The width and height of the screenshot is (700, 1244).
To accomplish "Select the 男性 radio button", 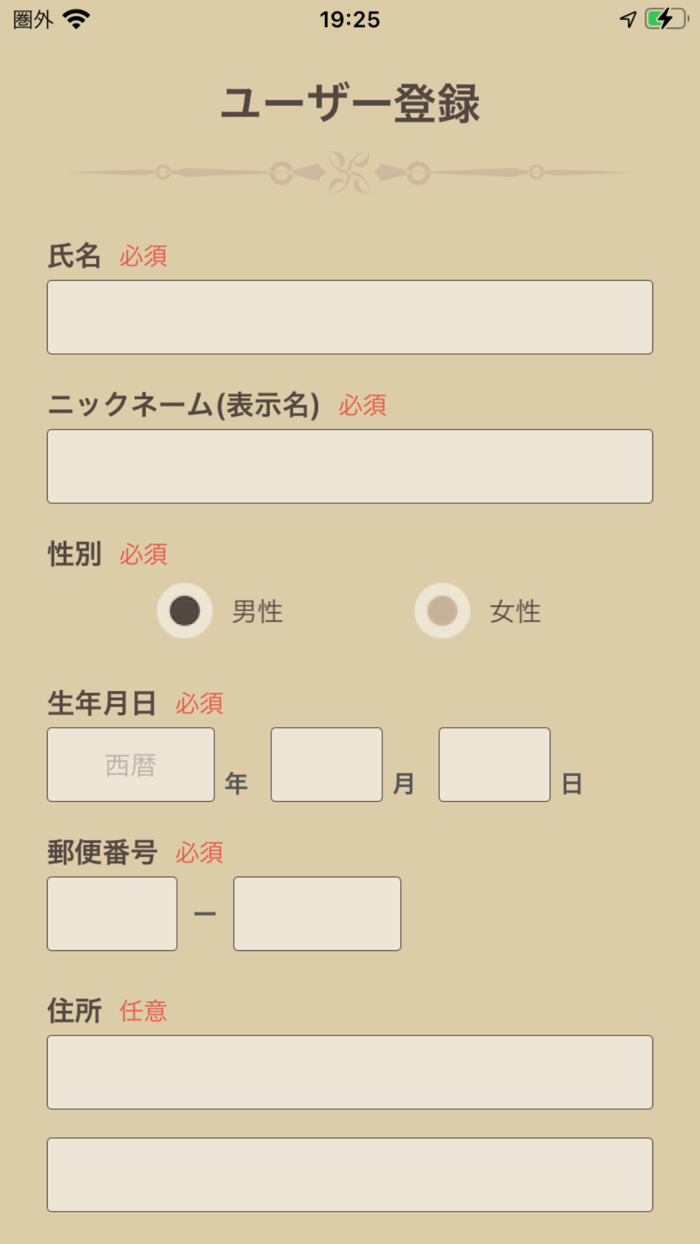I will (185, 611).
